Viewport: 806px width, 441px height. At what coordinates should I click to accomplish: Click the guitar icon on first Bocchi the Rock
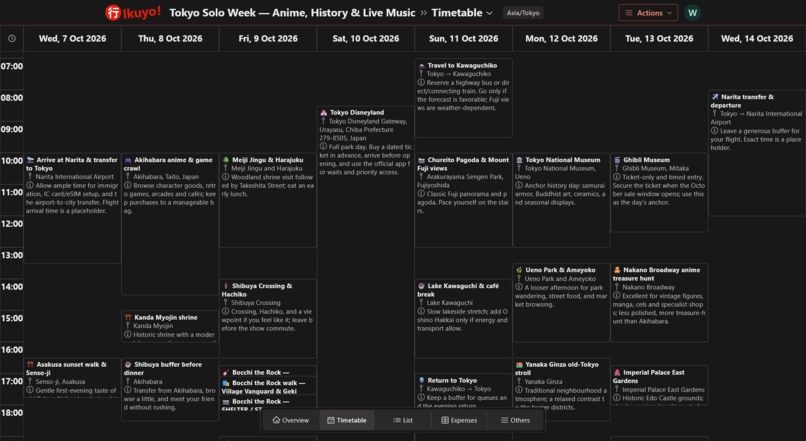coord(226,373)
